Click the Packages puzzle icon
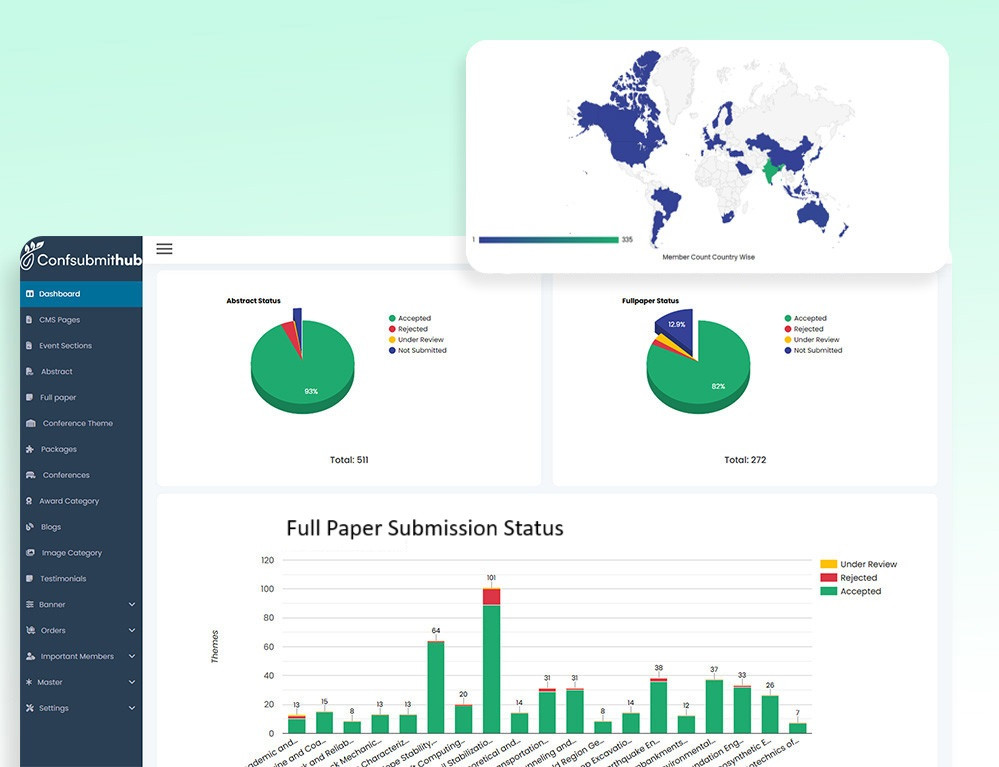This screenshot has width=999, height=767. point(30,449)
